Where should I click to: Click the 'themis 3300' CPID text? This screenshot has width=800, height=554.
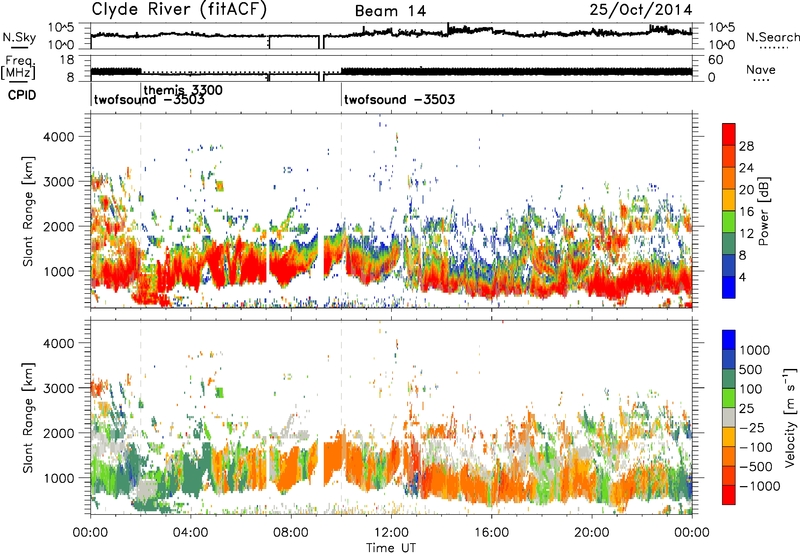coord(183,90)
